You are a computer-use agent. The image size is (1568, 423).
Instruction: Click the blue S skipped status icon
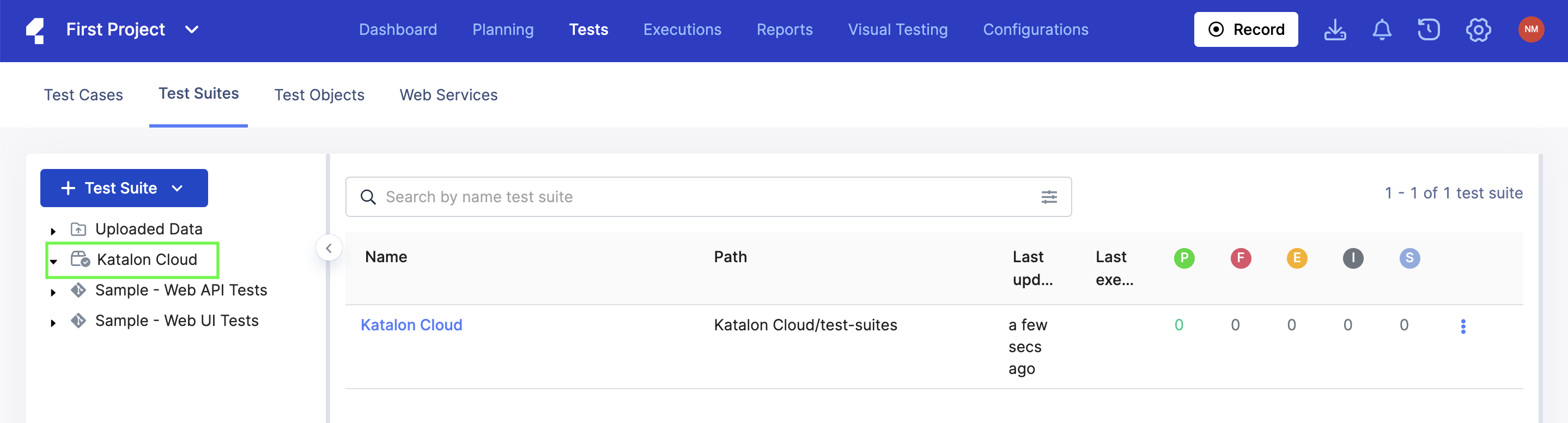1409,258
